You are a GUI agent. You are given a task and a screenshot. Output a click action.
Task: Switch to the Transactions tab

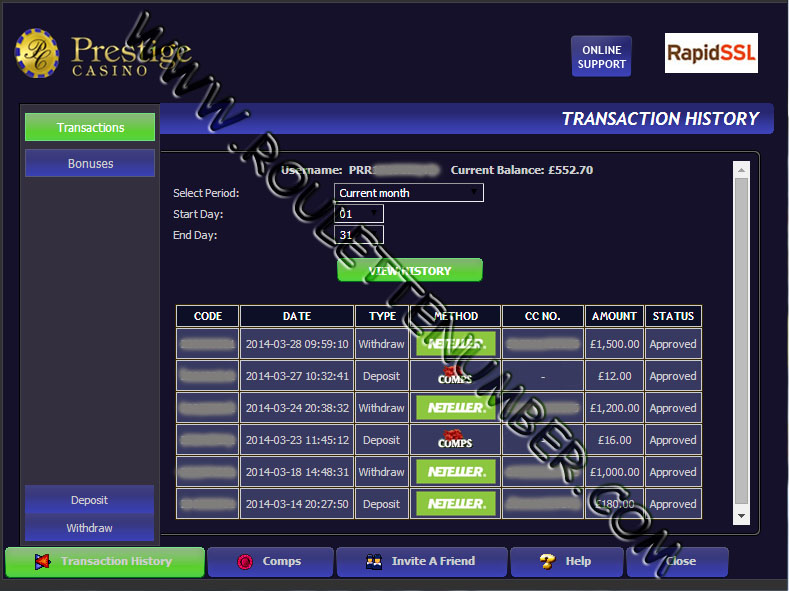90,127
